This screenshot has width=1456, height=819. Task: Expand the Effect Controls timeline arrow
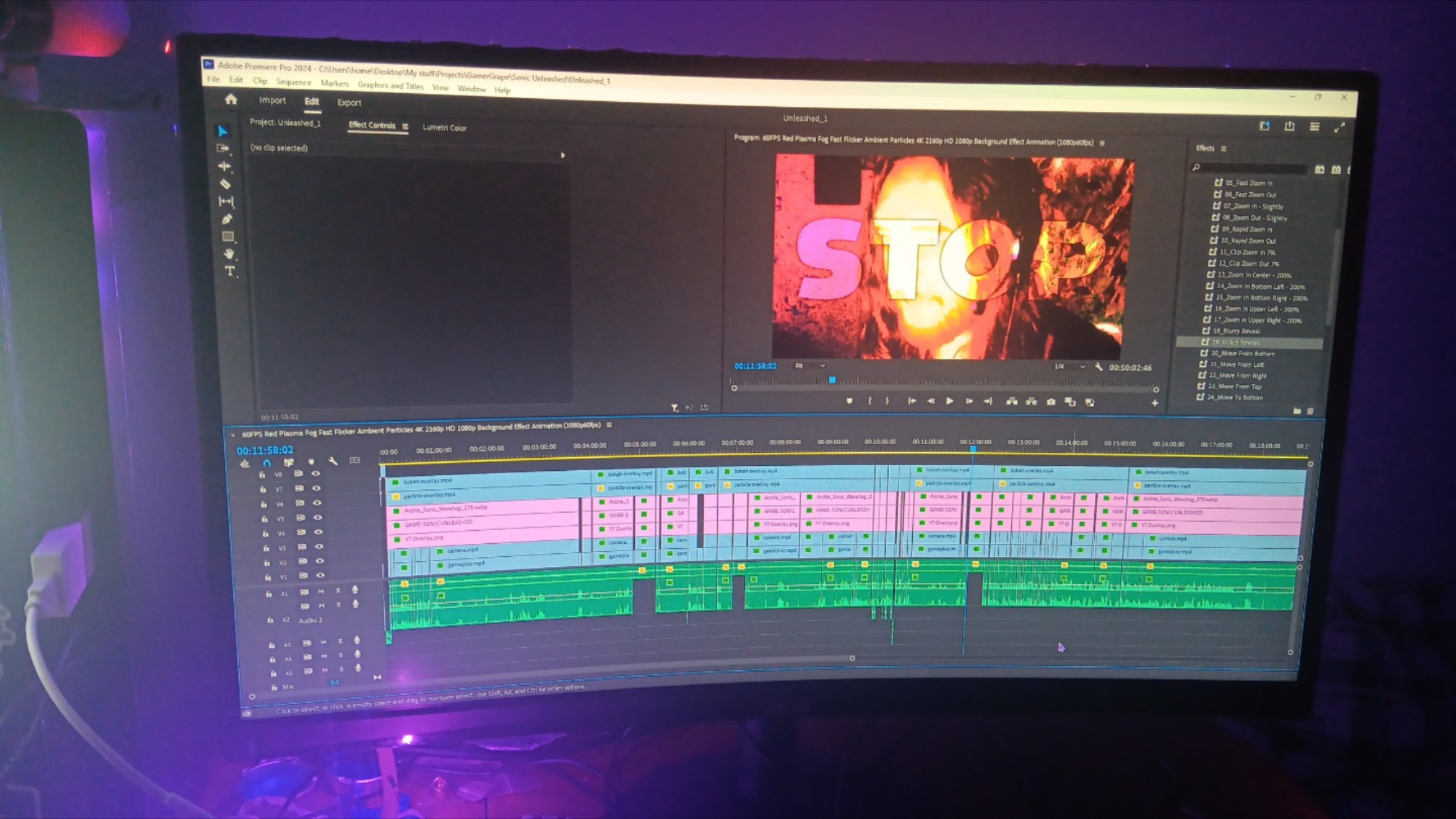coord(563,155)
